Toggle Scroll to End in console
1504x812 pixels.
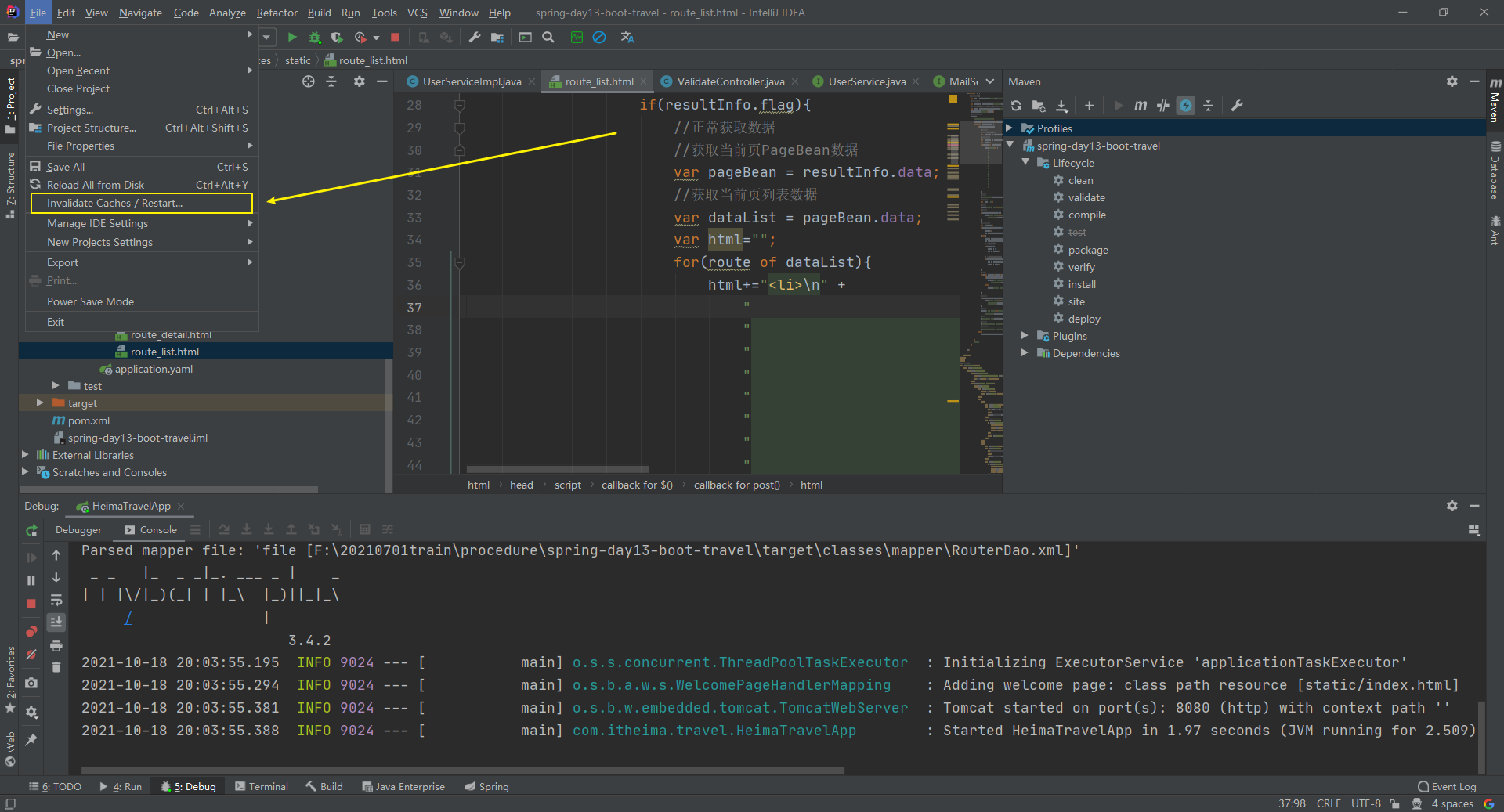(x=56, y=623)
